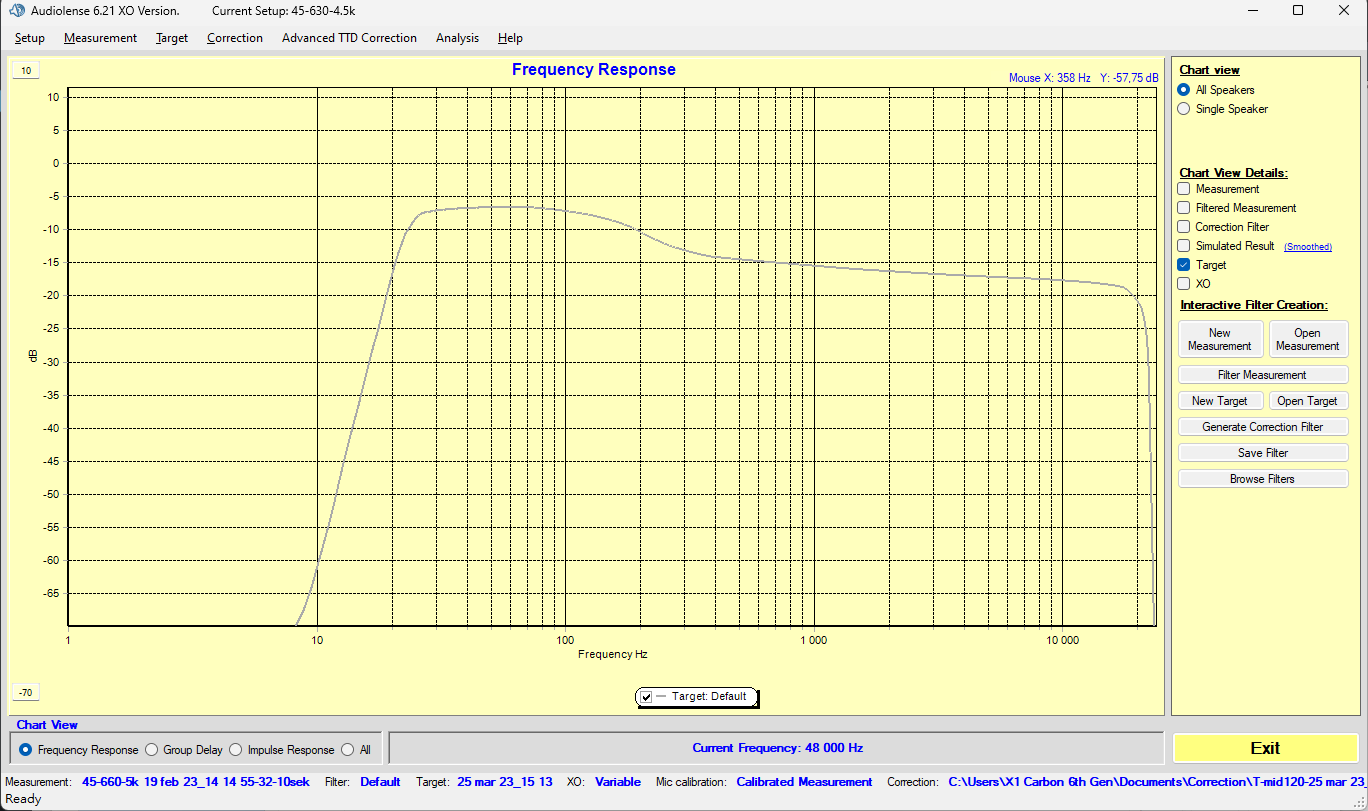
Task: Enable the XO chart detail checkbox
Action: coord(1184,284)
